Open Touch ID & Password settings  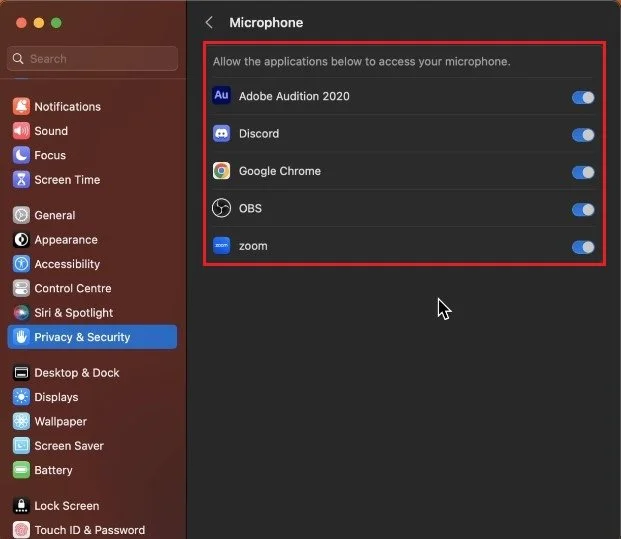92,530
